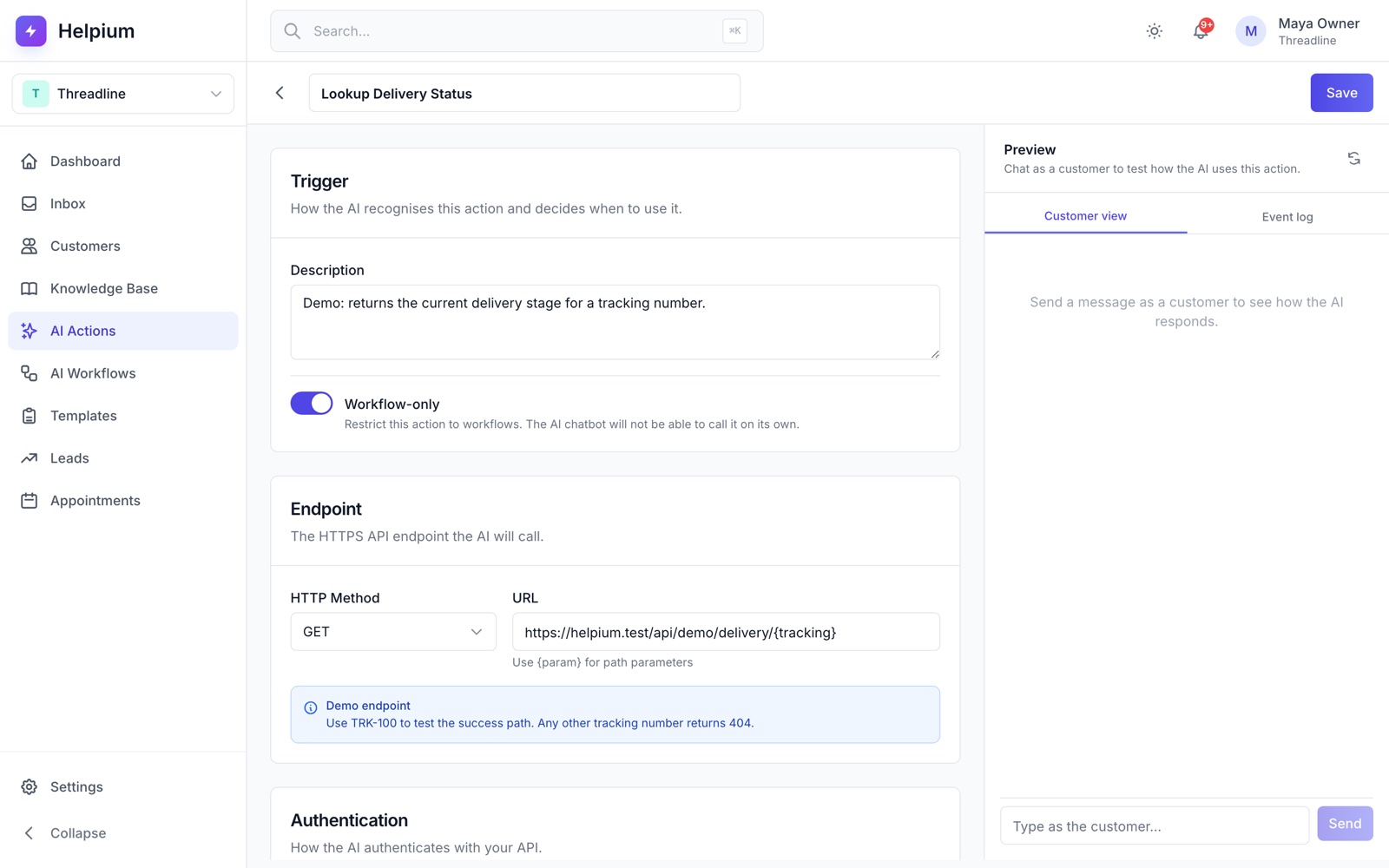Select AI Actions in the sidebar
Viewport: 1389px width, 868px height.
[x=123, y=331]
